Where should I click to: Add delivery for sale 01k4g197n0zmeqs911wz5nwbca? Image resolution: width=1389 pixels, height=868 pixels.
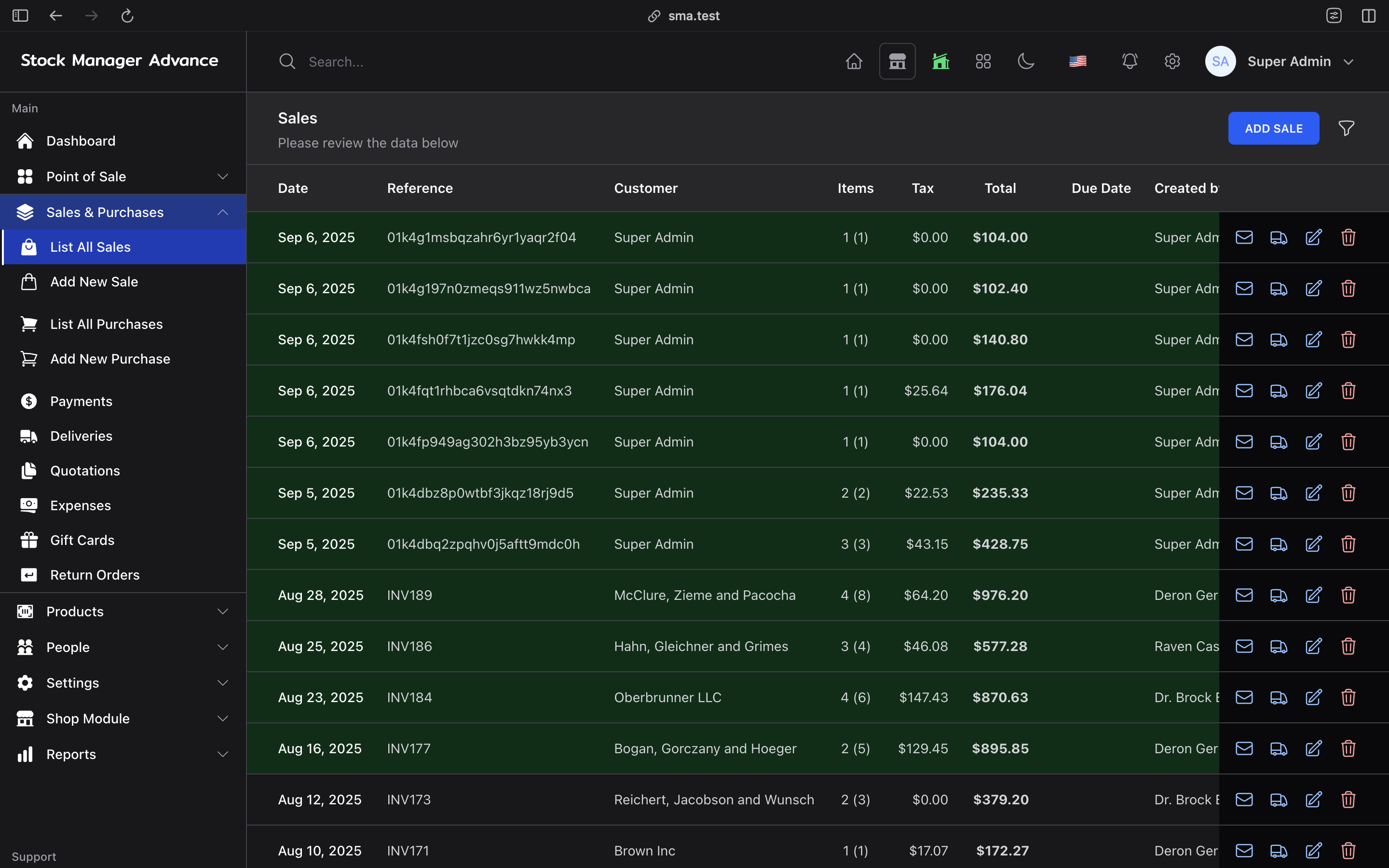pyautogui.click(x=1278, y=288)
